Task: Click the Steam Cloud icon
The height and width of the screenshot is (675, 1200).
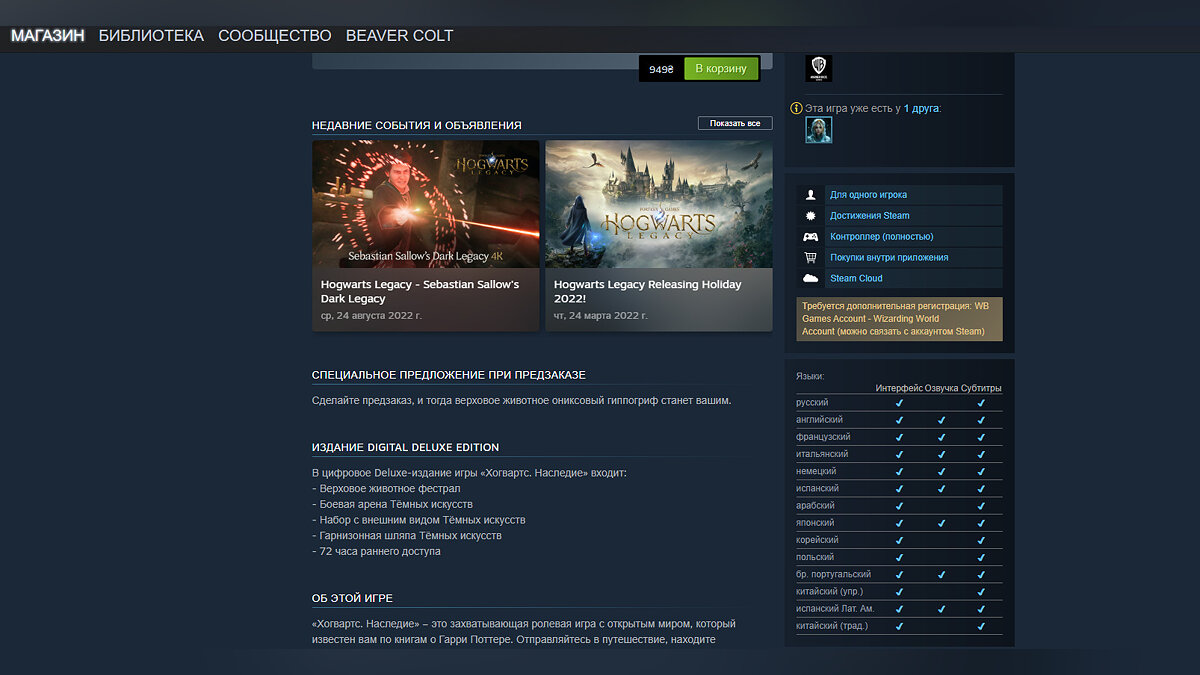Action: 810,279
